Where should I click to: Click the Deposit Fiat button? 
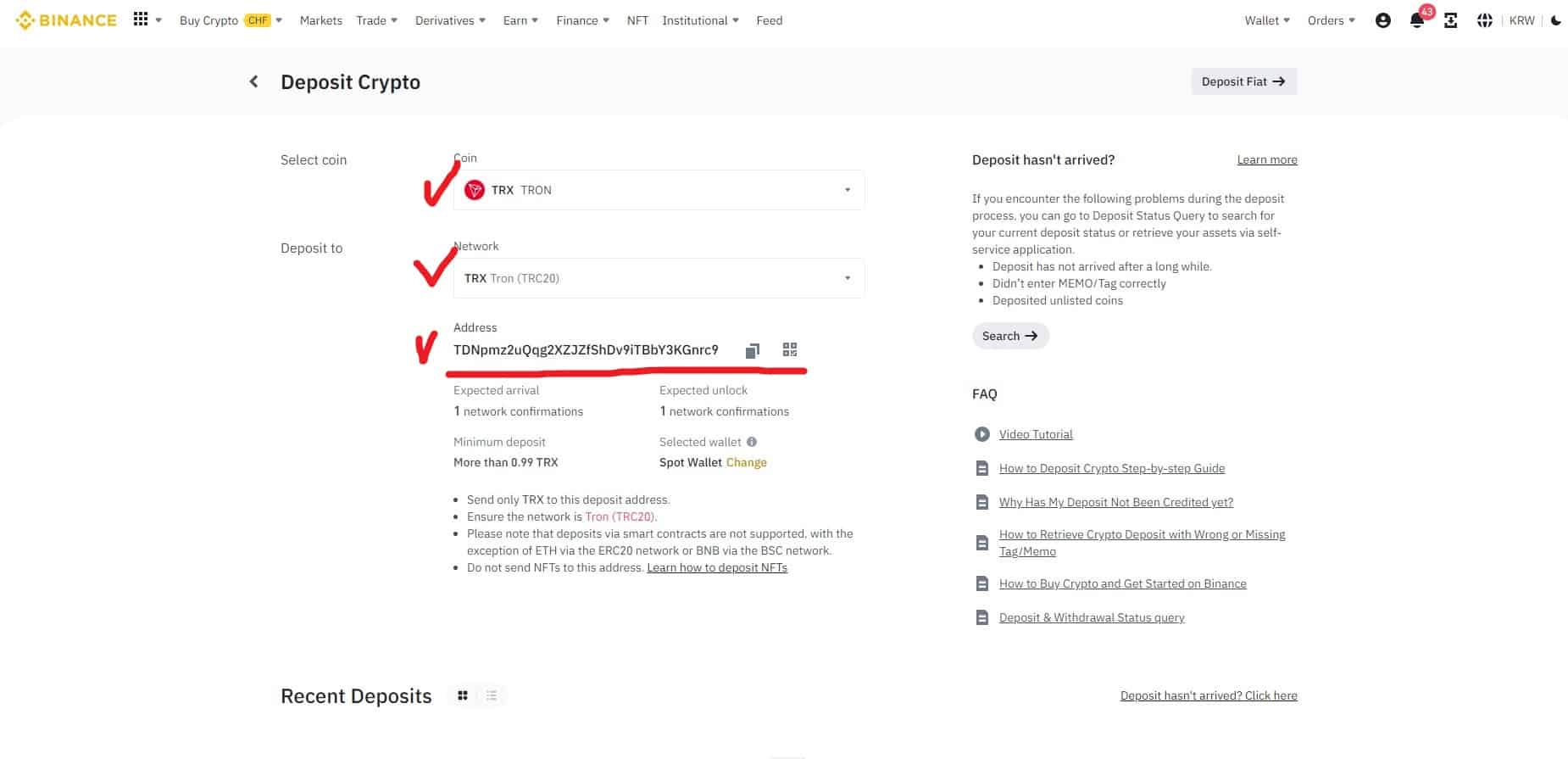point(1243,81)
